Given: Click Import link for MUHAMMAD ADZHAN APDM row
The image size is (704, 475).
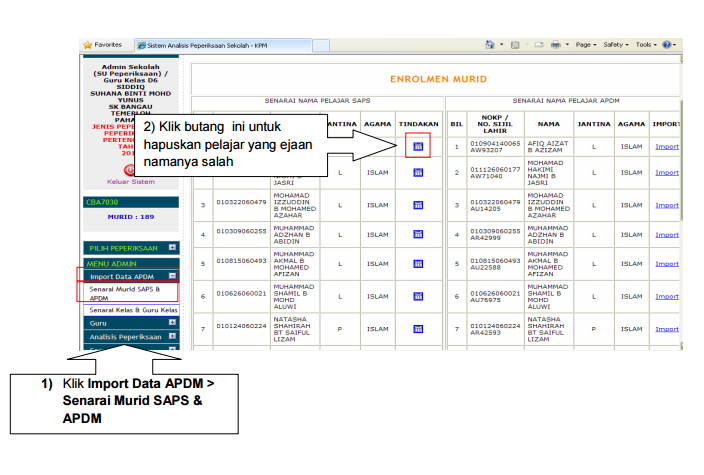Looking at the screenshot, I should (667, 235).
